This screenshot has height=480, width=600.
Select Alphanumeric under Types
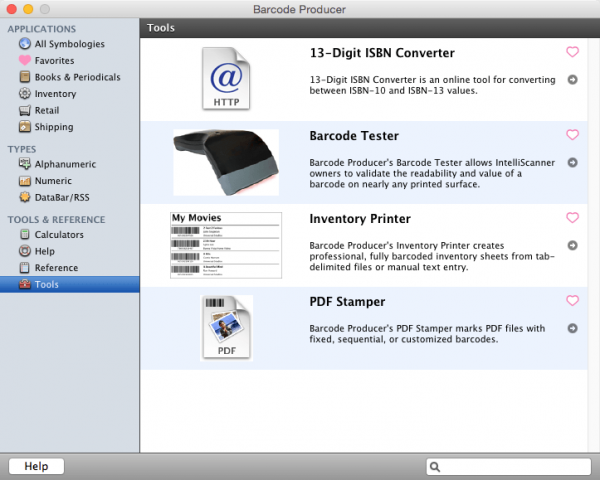pos(70,164)
